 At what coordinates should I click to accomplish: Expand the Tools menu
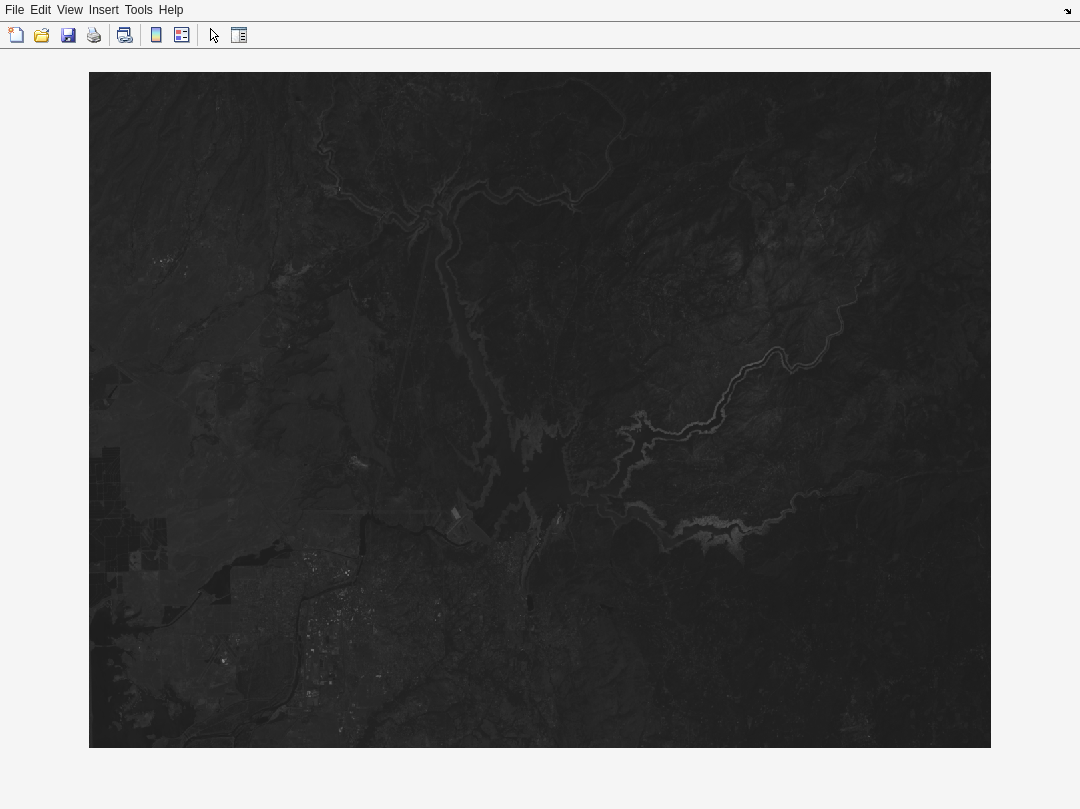(x=138, y=10)
